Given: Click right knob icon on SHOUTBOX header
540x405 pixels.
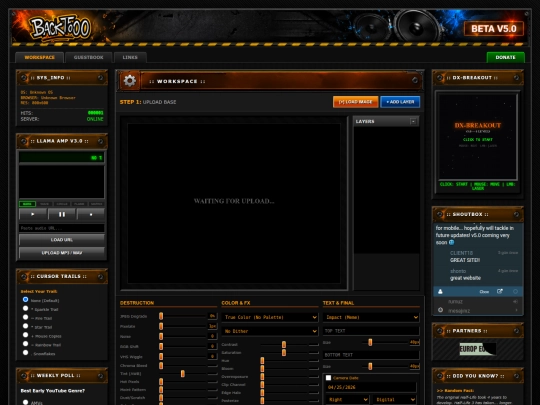Looking at the screenshot, I should click(x=516, y=214).
